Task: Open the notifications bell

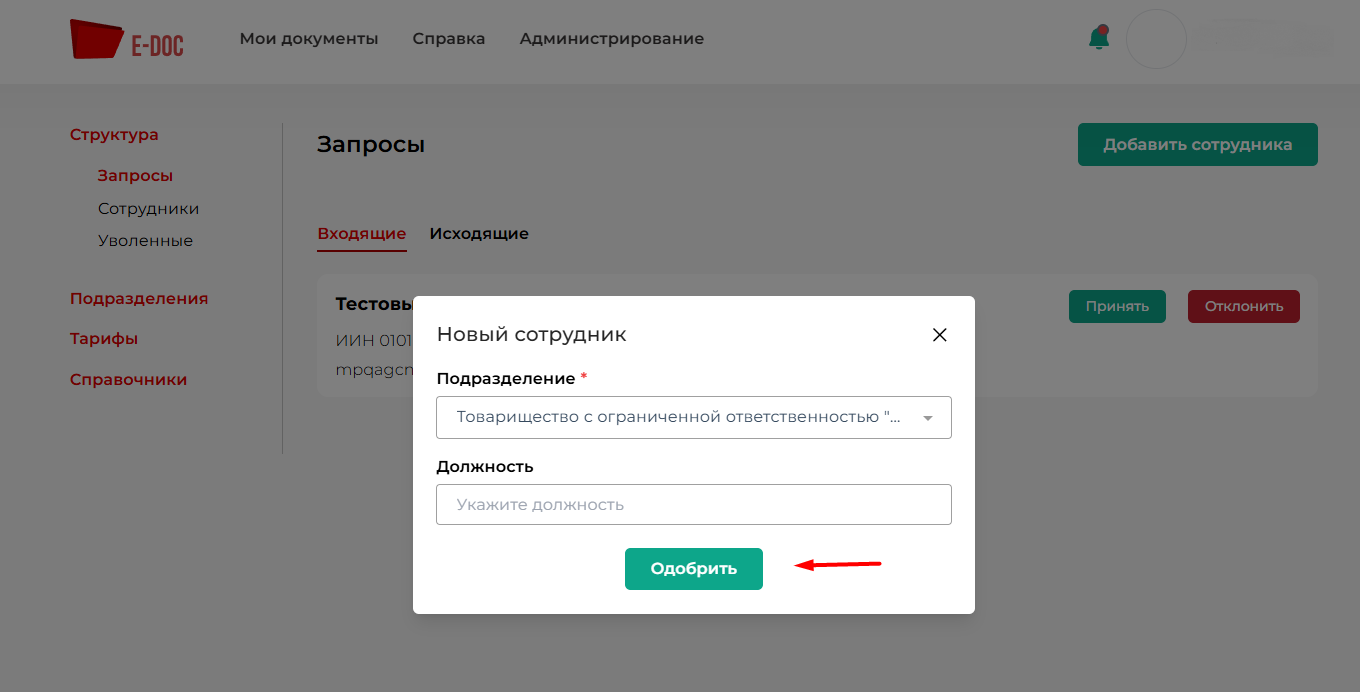Action: (1098, 39)
